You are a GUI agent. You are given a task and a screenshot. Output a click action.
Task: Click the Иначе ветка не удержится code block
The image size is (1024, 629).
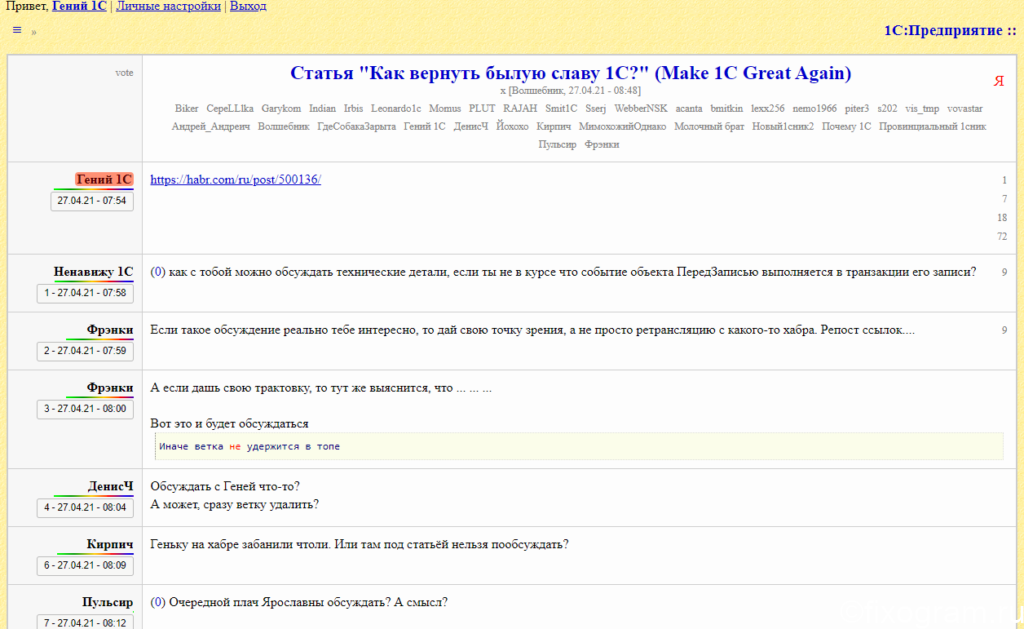[579, 447]
